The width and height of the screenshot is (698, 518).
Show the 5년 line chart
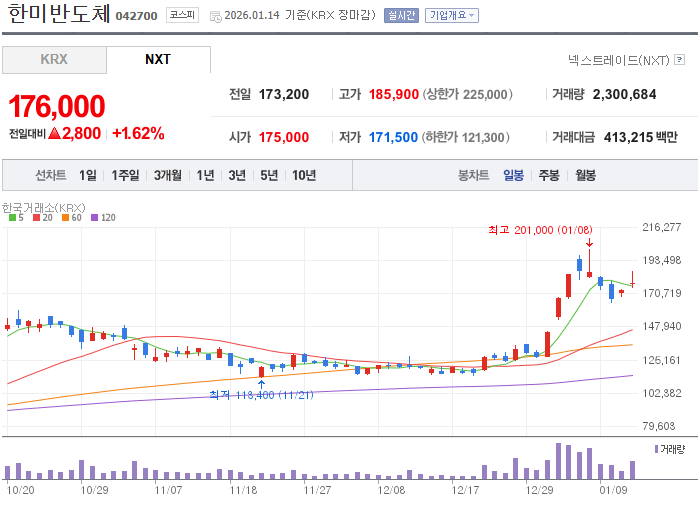pyautogui.click(x=269, y=175)
